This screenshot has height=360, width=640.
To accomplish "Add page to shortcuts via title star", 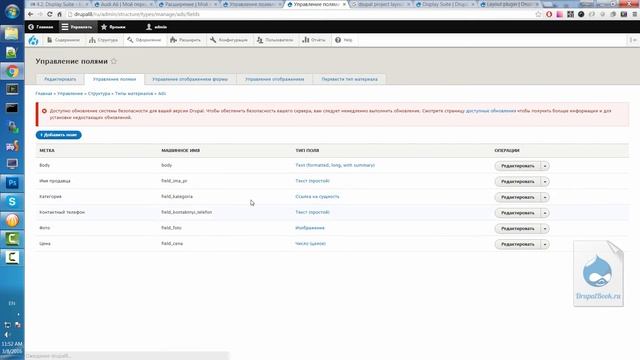I will pos(114,61).
